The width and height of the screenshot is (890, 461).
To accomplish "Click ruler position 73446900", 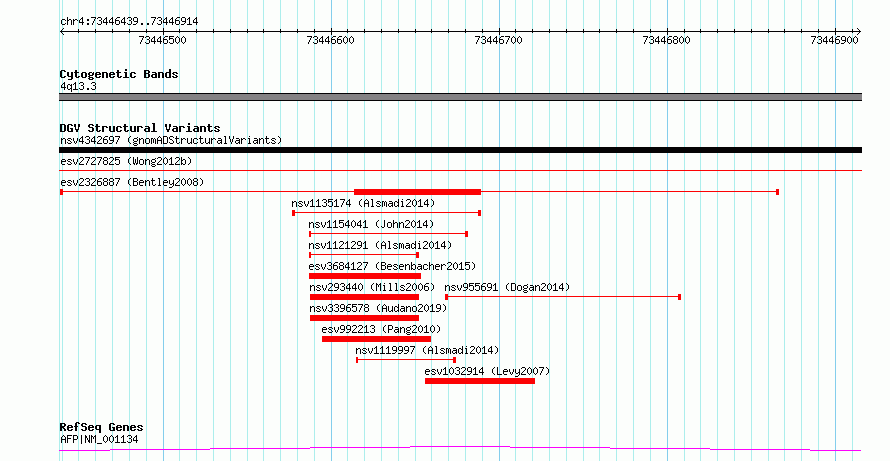I will [x=834, y=40].
